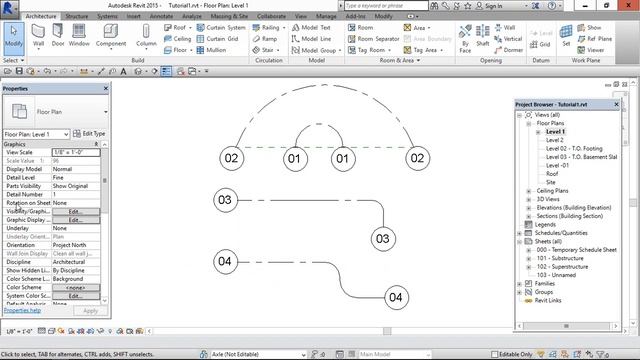The width and height of the screenshot is (640, 360).
Task: Click the Project Browser horizontal scrollbar
Action: tap(567, 326)
